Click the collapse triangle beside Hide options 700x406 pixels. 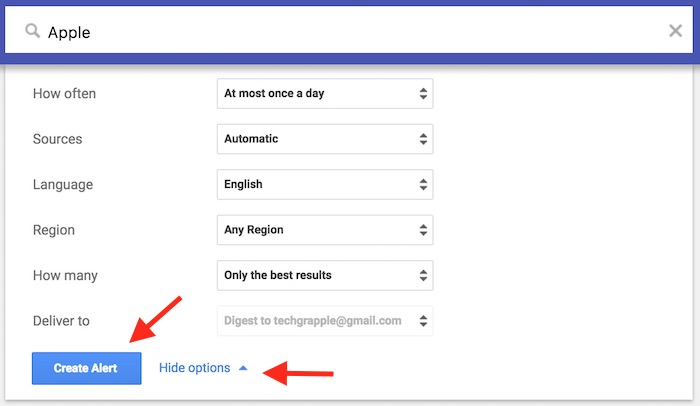(242, 368)
